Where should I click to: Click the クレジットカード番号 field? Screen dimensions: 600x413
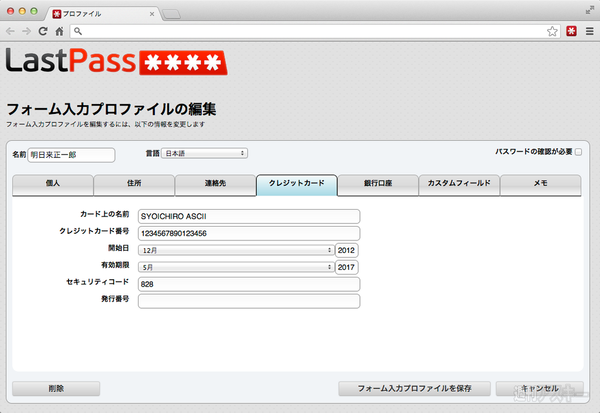click(249, 233)
